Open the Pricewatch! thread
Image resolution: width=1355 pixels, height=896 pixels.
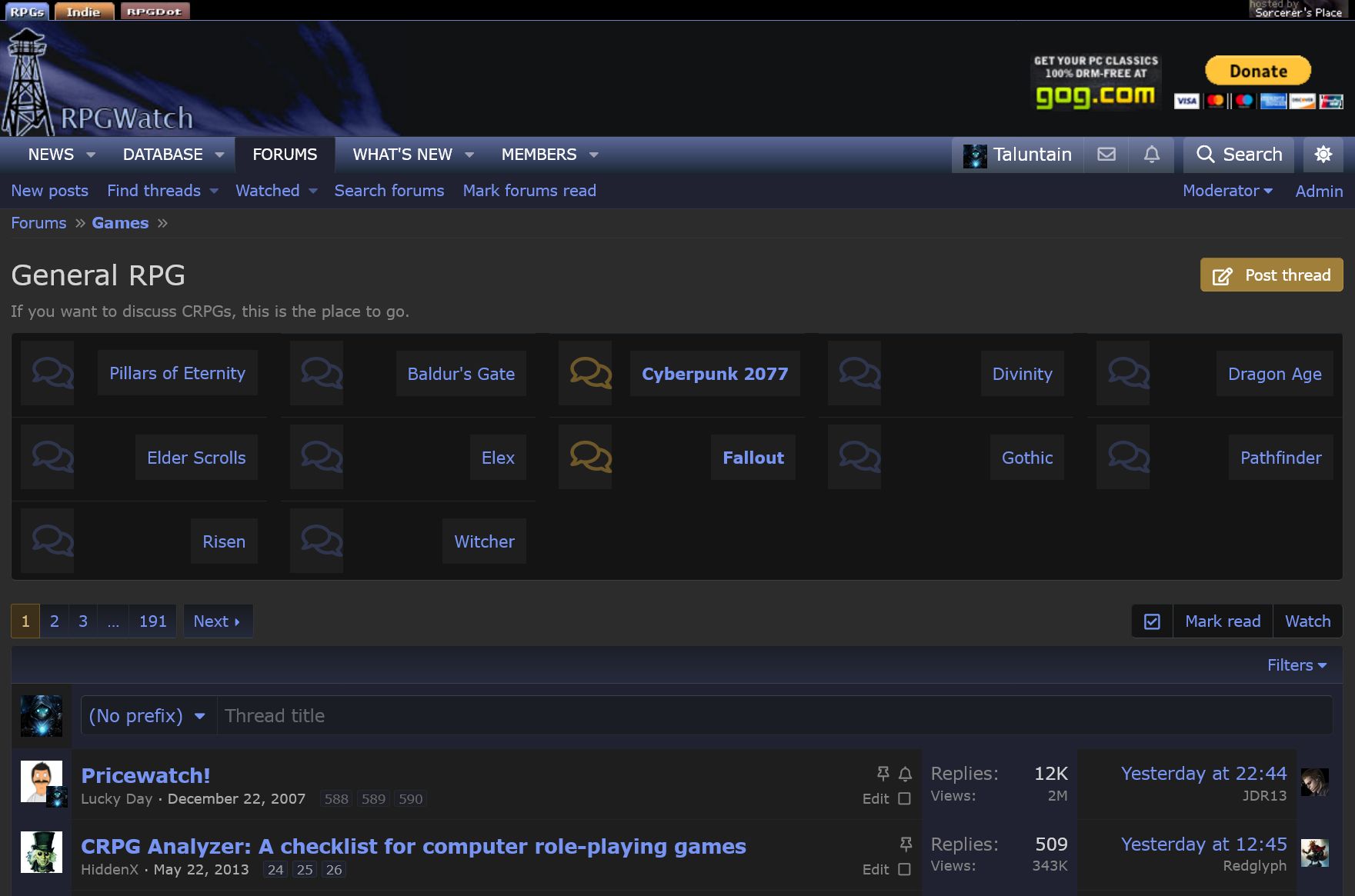[145, 775]
